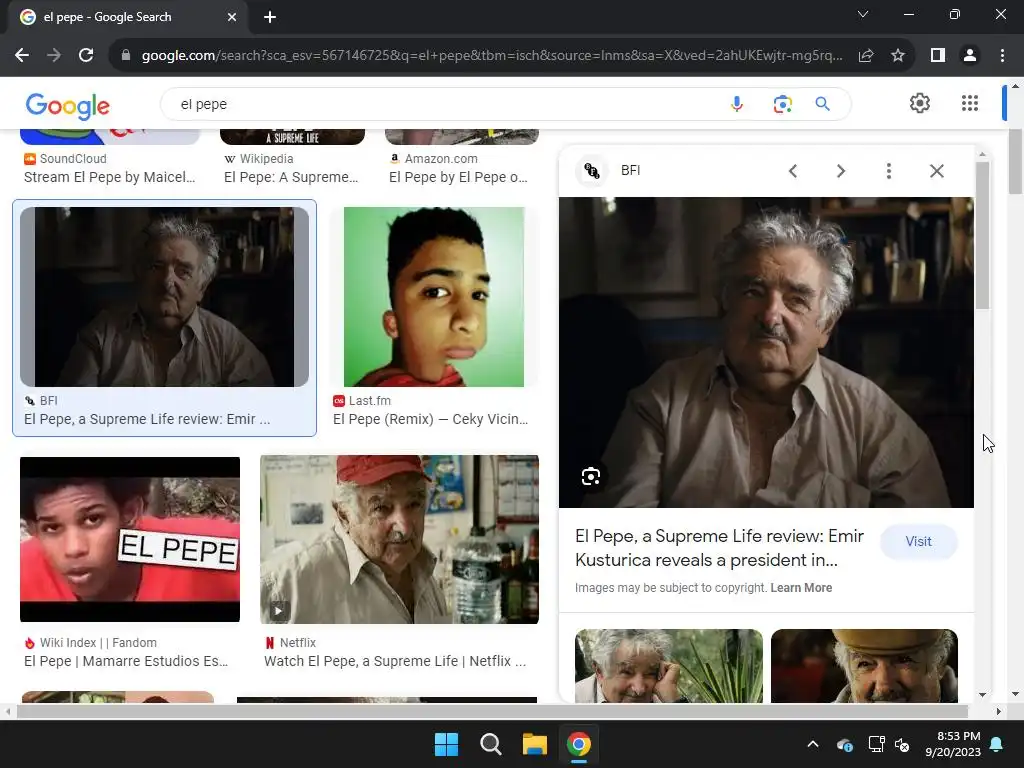This screenshot has height=768, width=1024.
Task: Open the notification bell in taskbar
Action: point(997,744)
